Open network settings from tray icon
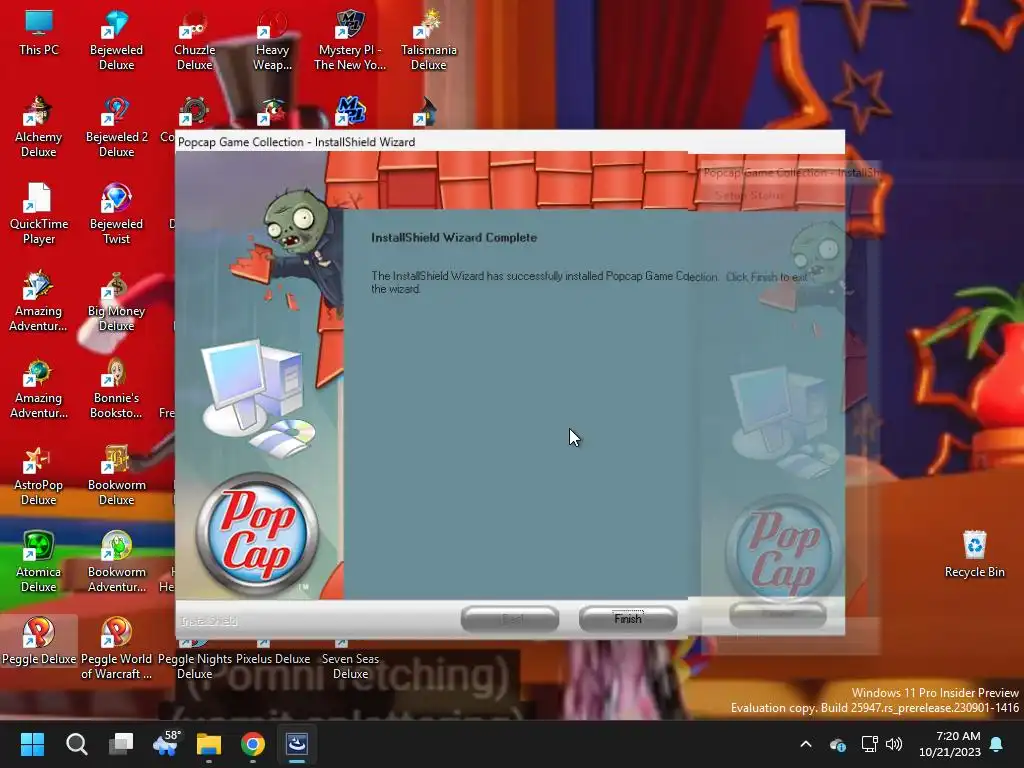The image size is (1024, 768). [x=869, y=744]
